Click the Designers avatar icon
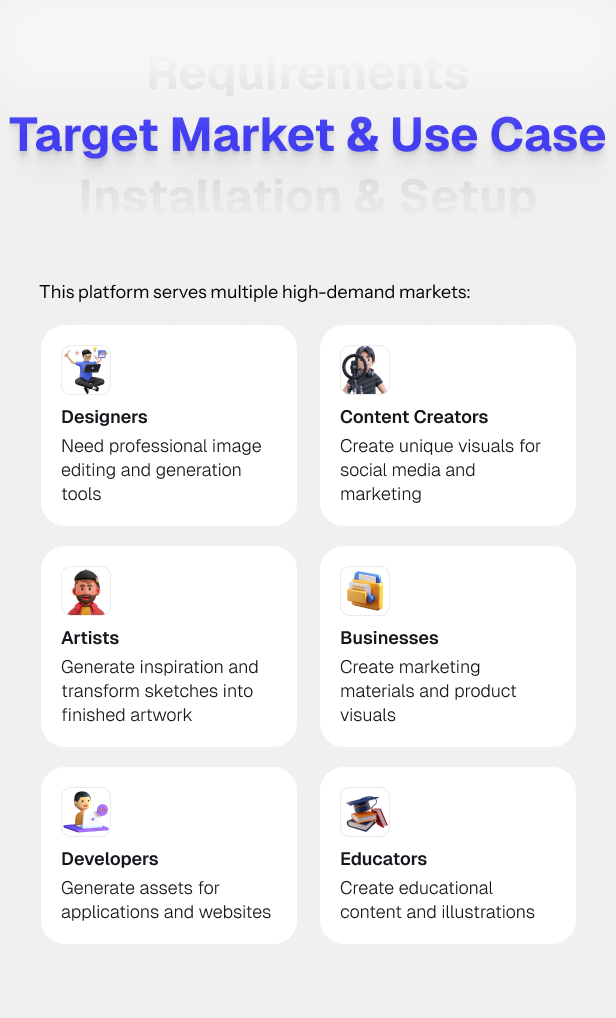The height and width of the screenshot is (1018, 616). (86, 370)
